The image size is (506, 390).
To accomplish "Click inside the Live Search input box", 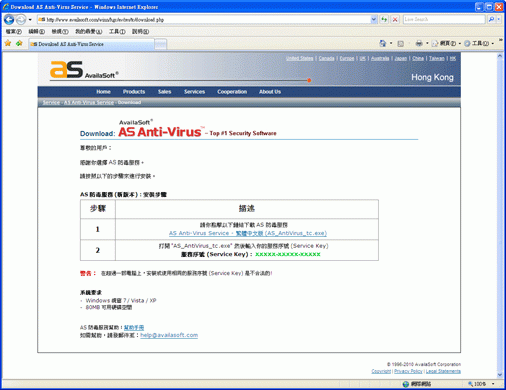I will tap(444, 19).
